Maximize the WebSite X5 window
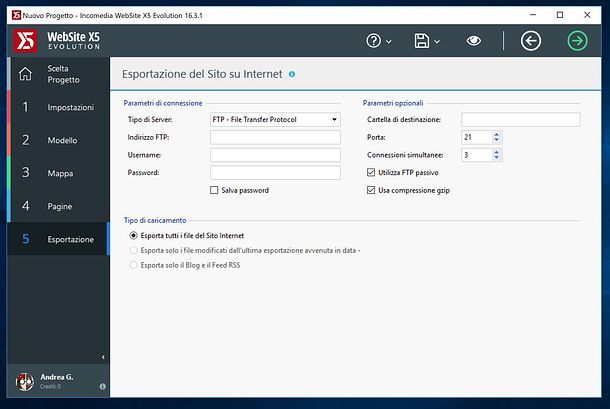The width and height of the screenshot is (610, 409). [x=560, y=15]
